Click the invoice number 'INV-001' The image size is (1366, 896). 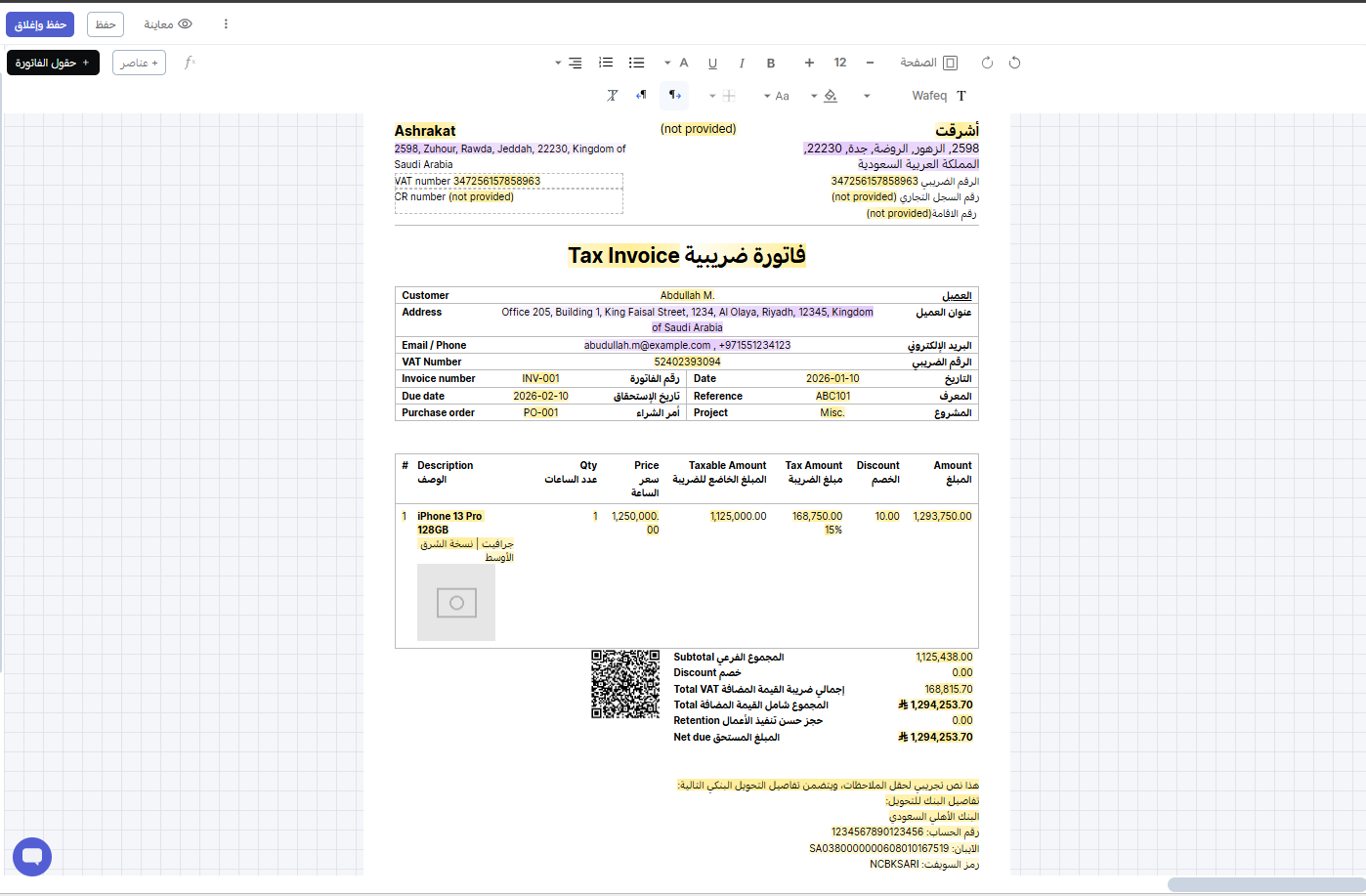point(540,378)
